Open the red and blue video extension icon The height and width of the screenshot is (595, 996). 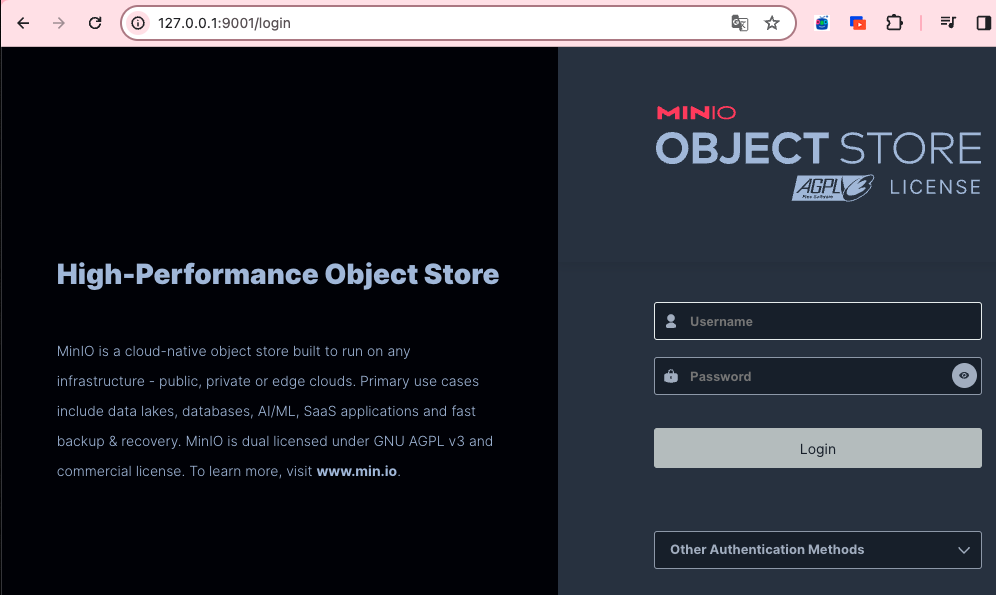point(858,23)
